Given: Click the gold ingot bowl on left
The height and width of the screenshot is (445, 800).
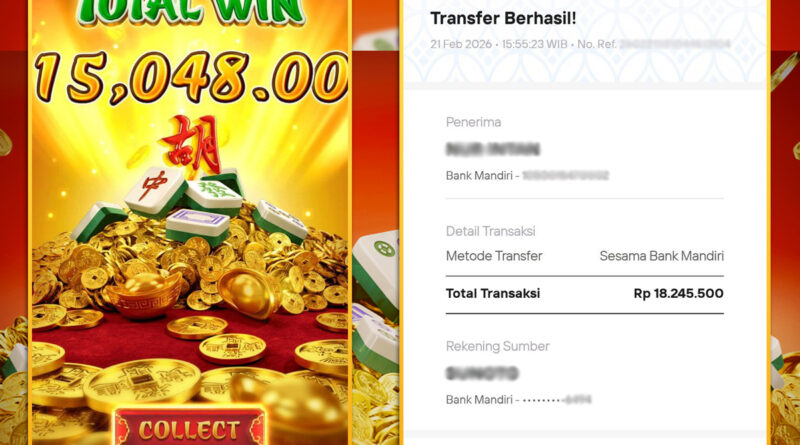Looking at the screenshot, I should (x=143, y=295).
